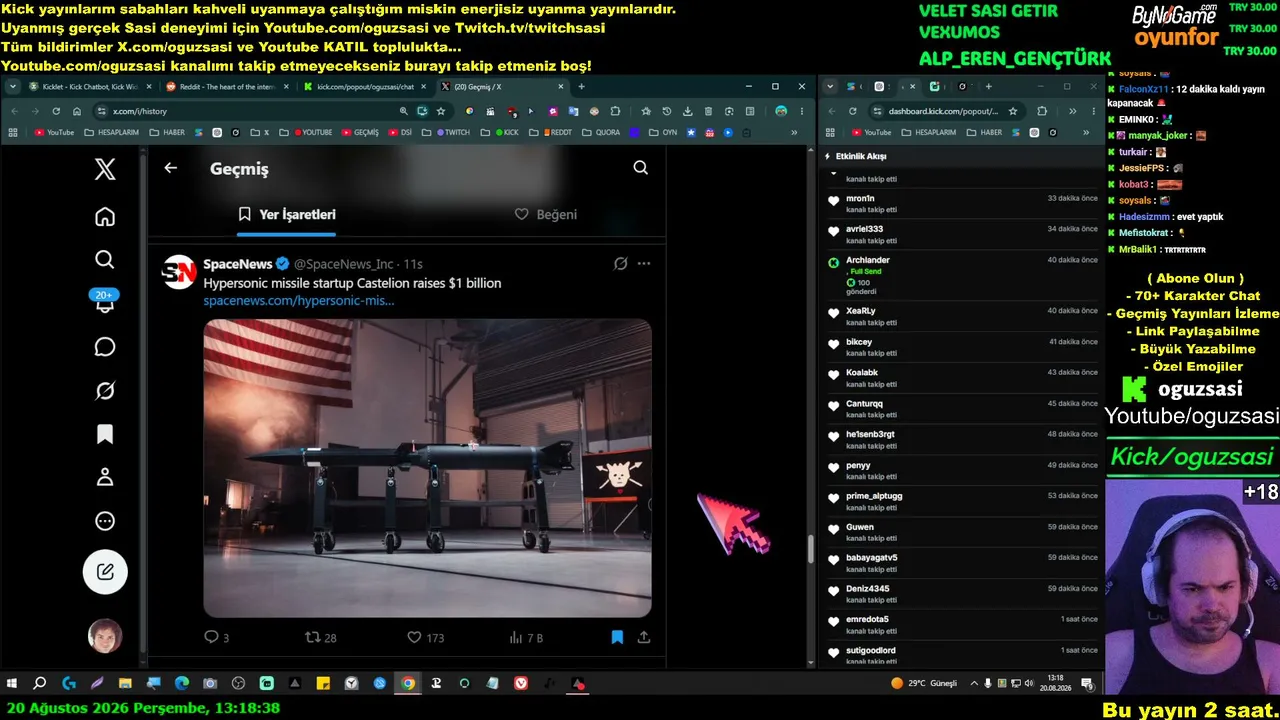Switch to the Yer İşaretleri tab
This screenshot has height=720, width=1280.
click(x=287, y=214)
